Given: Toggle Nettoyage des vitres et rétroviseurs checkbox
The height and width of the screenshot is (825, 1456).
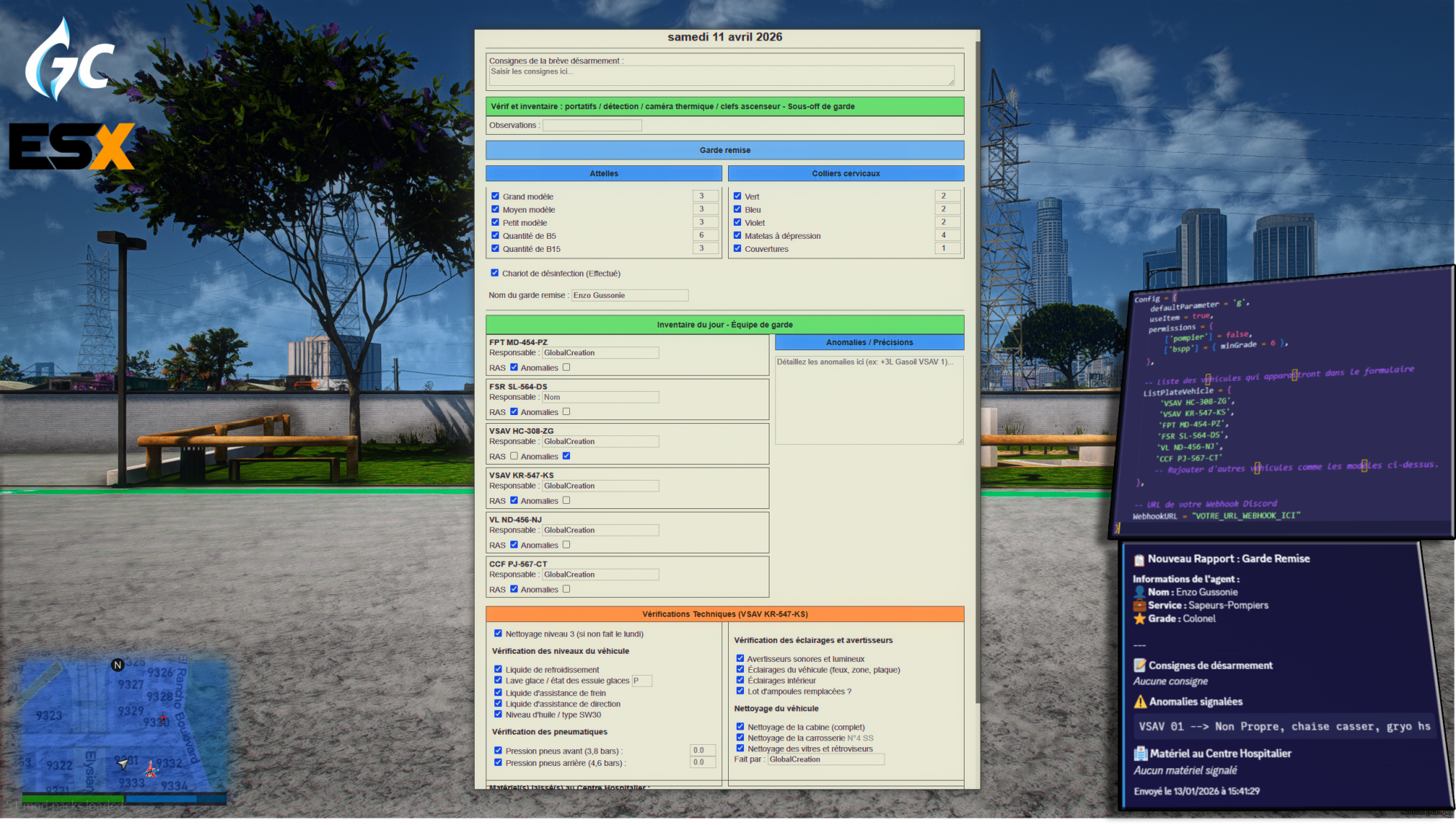Looking at the screenshot, I should 740,749.
